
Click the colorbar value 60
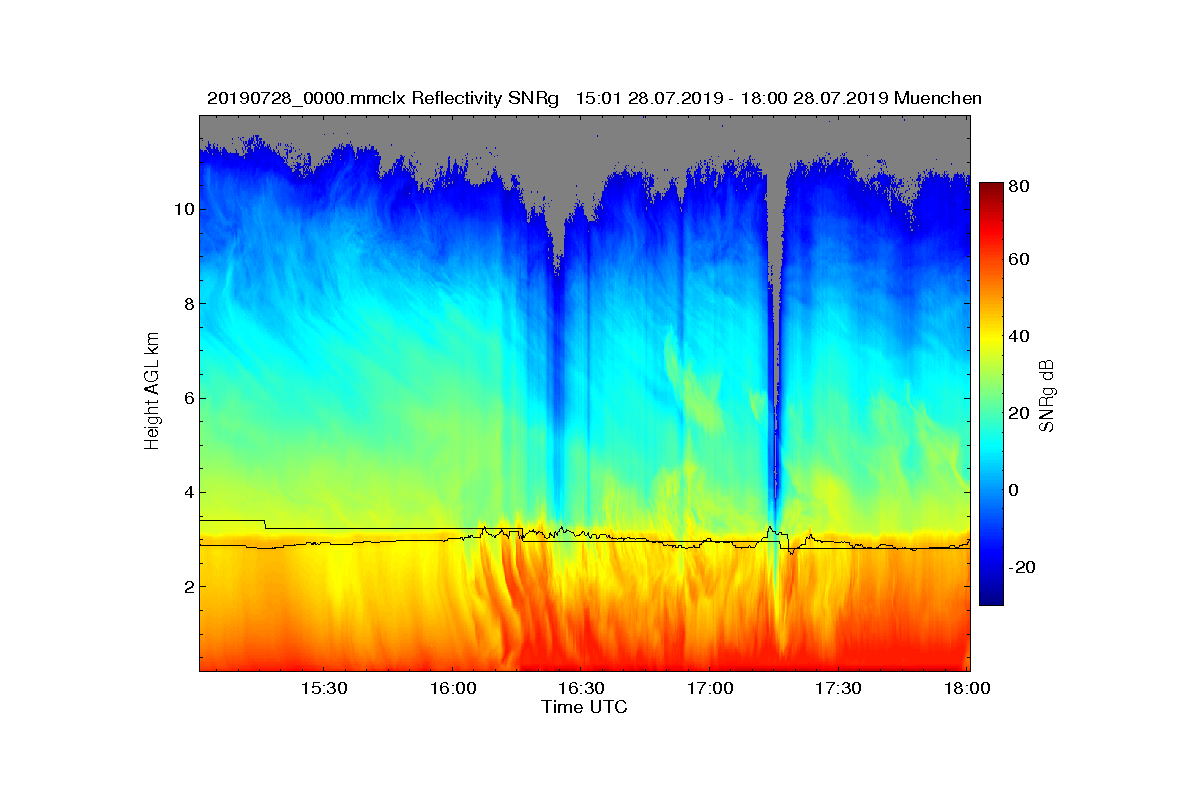[1020, 260]
